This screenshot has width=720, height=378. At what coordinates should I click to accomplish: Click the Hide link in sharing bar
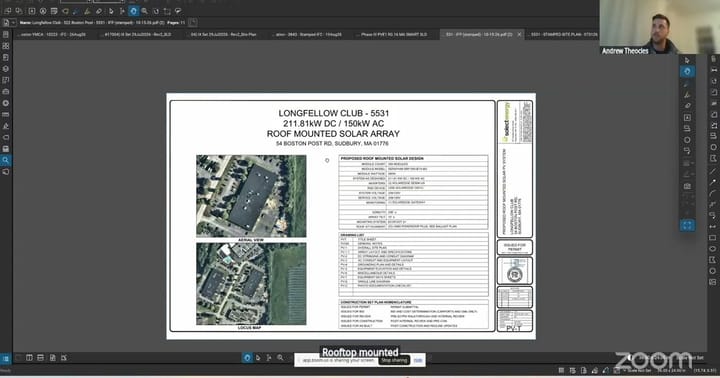pyautogui.click(x=418, y=361)
